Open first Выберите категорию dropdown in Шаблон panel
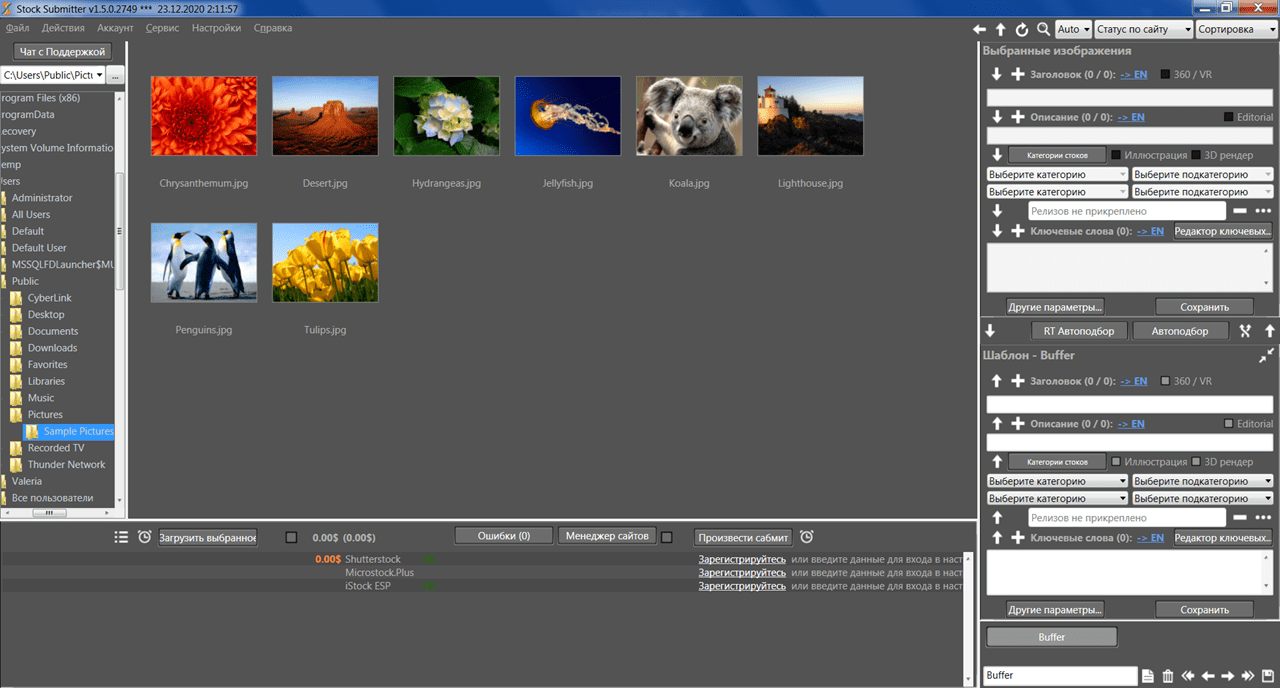Screen dimensions: 1280x688 pyautogui.click(x=1058, y=481)
